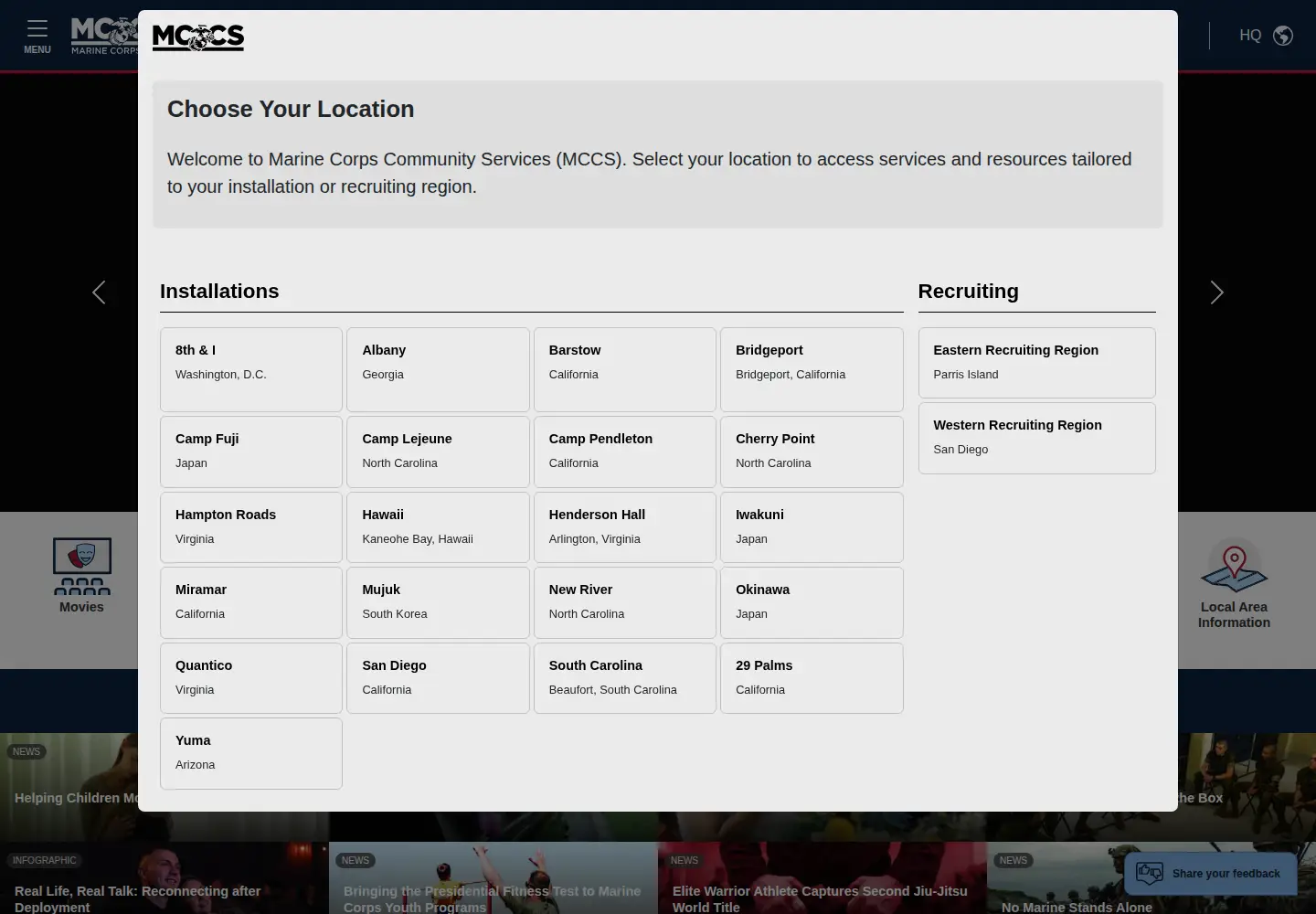Choose South Carolina, Beaufort card
Screen dimensions: 1316x914
tap(625, 678)
